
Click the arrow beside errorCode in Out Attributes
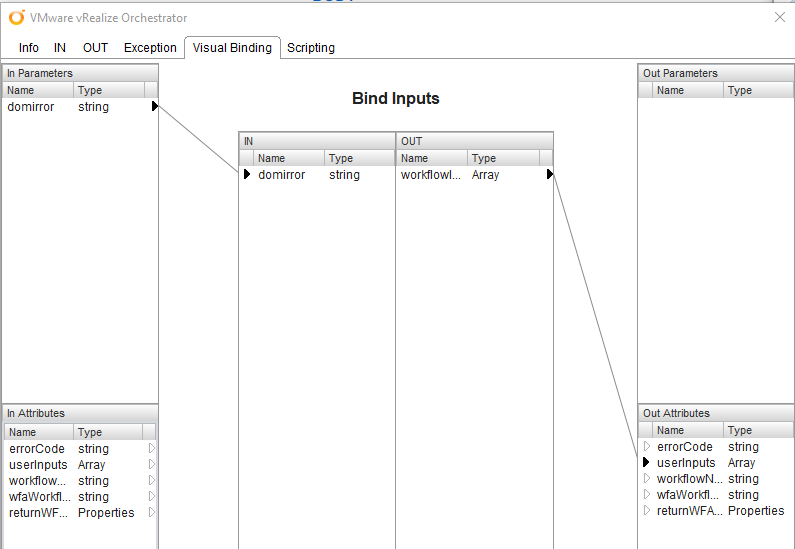(647, 447)
